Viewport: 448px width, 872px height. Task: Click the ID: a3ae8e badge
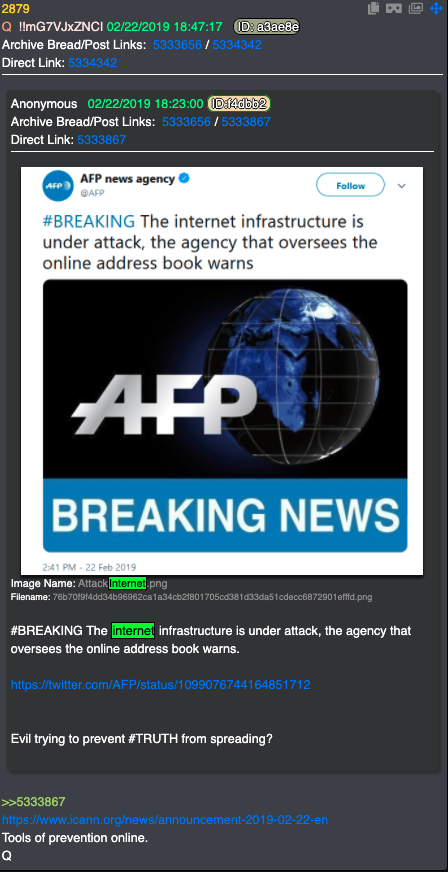[x=266, y=27]
